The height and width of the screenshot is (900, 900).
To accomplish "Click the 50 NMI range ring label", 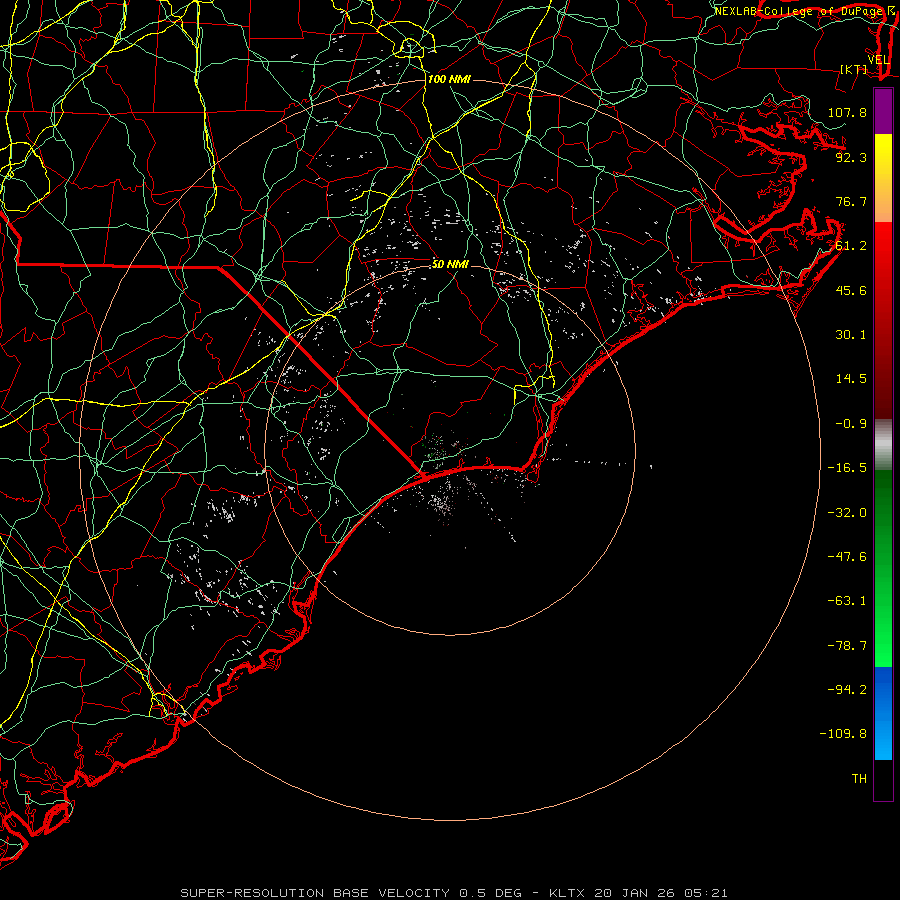I will pyautogui.click(x=450, y=264).
